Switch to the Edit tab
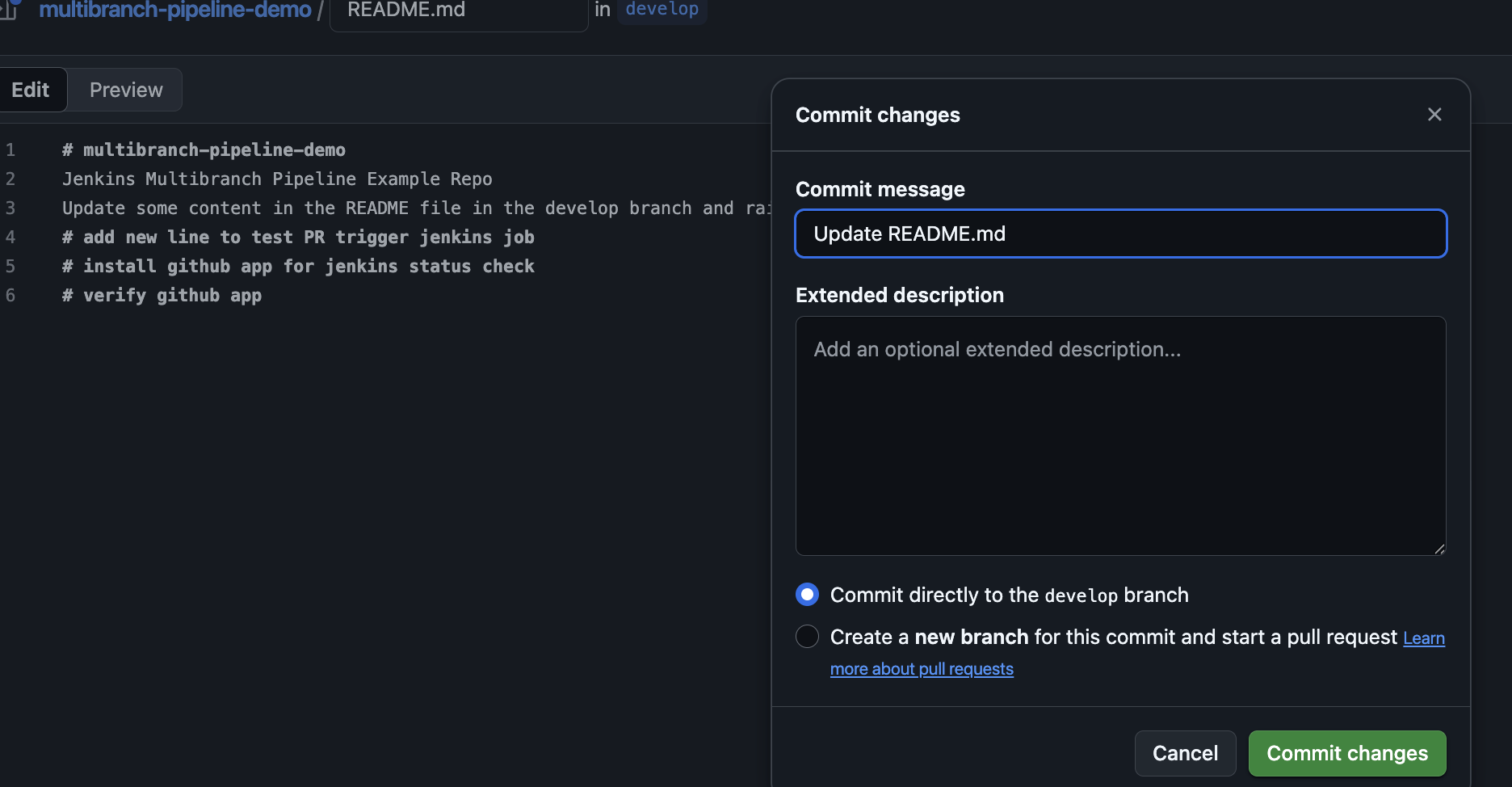The width and height of the screenshot is (1512, 787). pyautogui.click(x=31, y=90)
